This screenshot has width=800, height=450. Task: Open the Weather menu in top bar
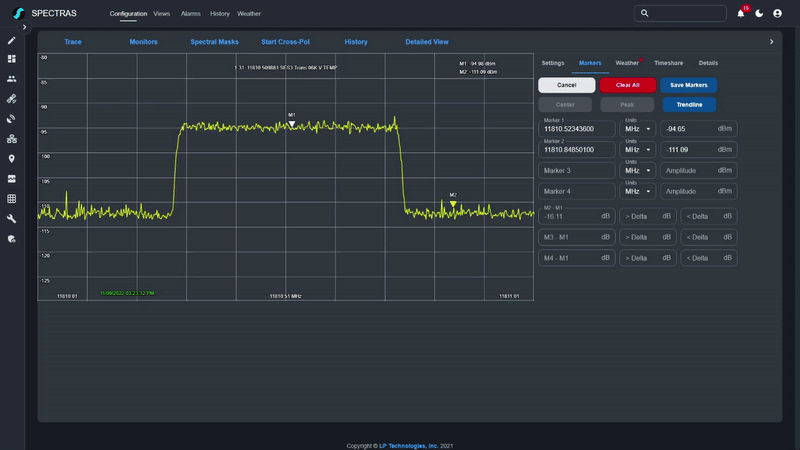[249, 14]
